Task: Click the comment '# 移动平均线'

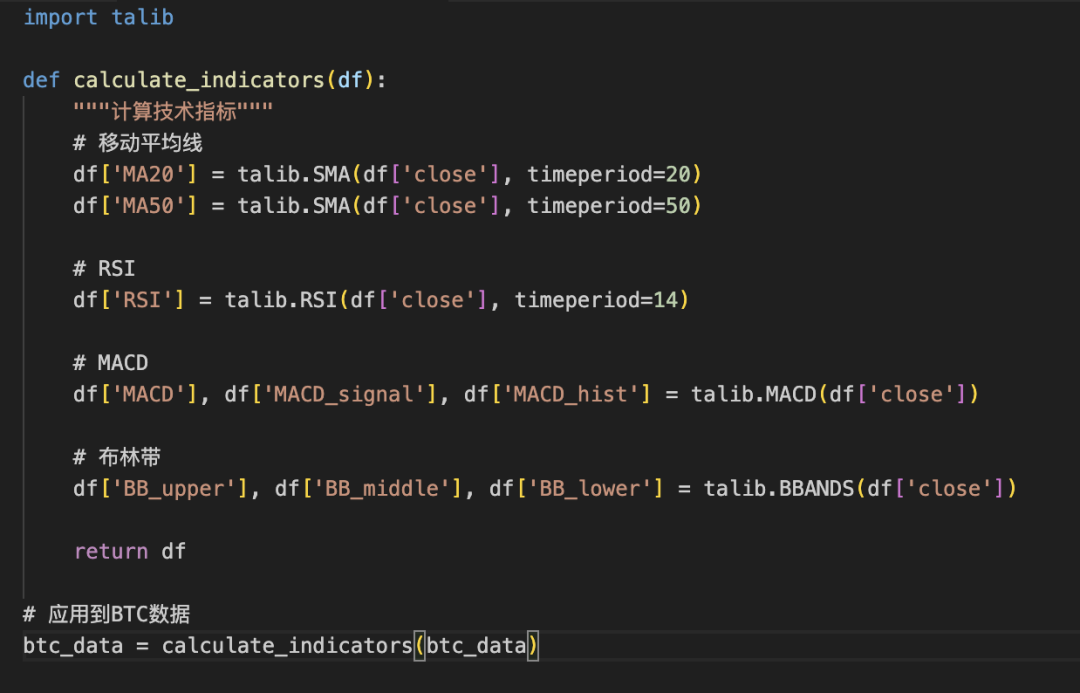Action: [138, 143]
